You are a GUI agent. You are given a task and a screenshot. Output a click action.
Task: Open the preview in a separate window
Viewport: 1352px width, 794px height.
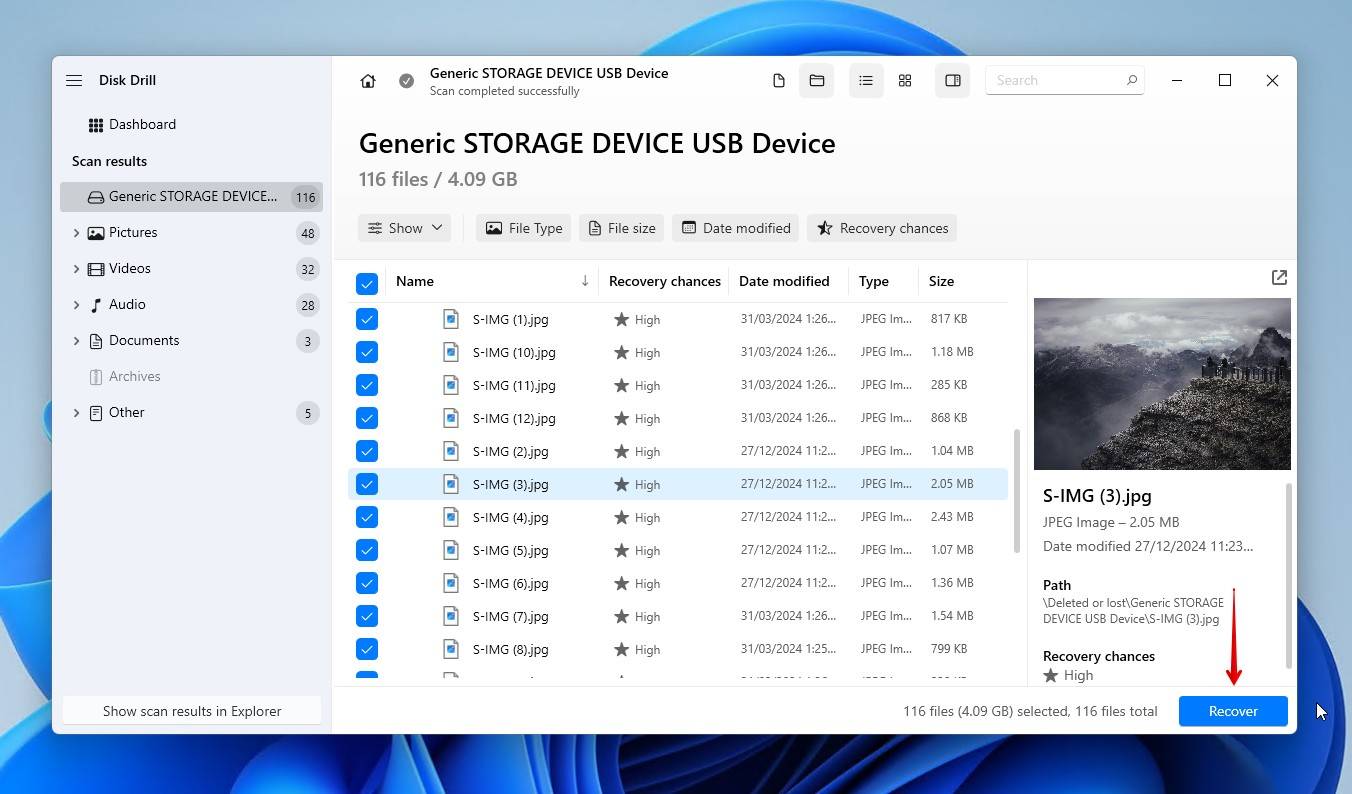(1279, 277)
